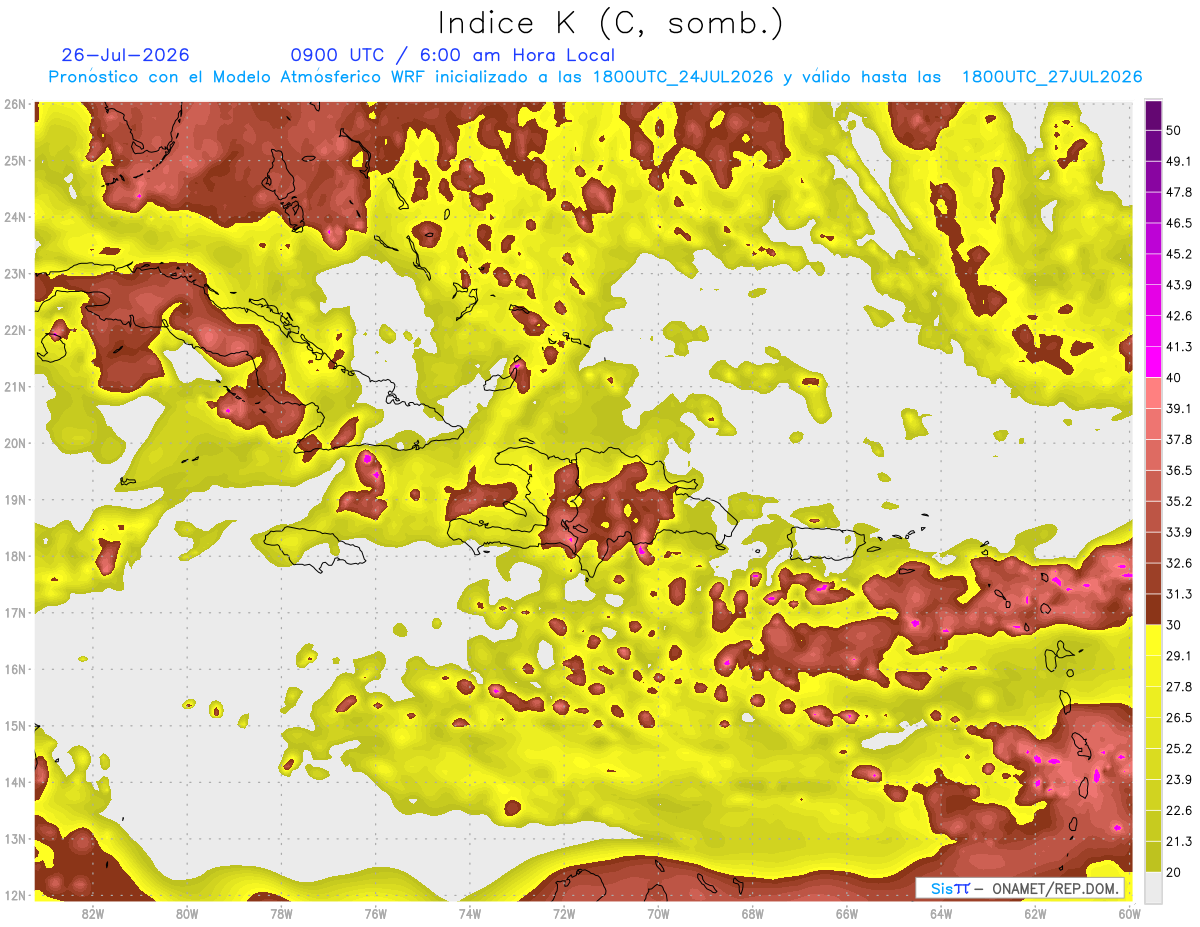Click the 25.2 legend value

[1178, 748]
